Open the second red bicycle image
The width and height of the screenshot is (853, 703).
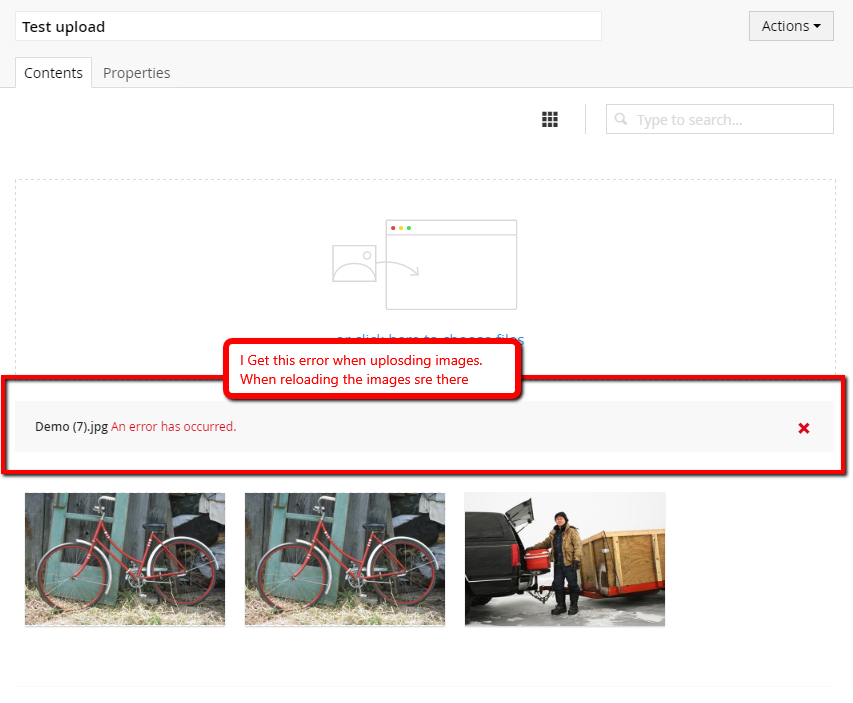coord(345,559)
